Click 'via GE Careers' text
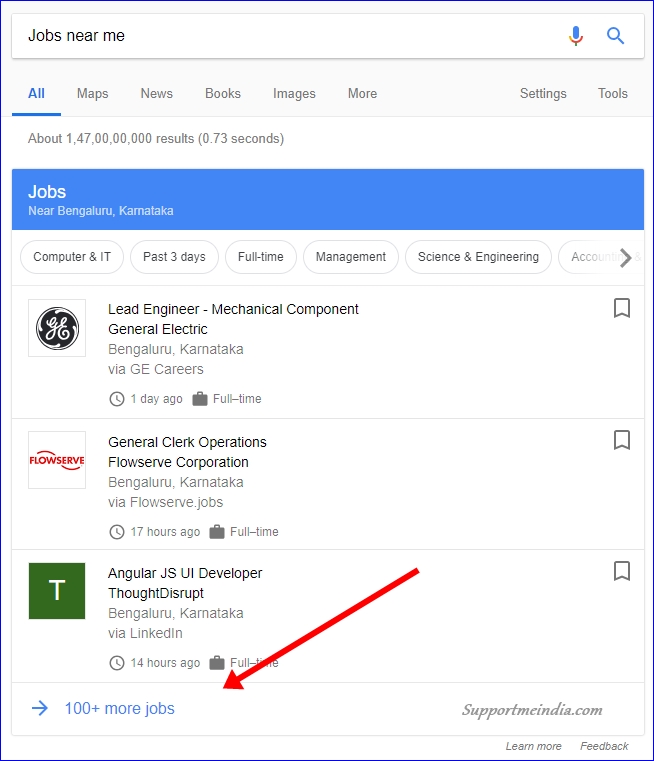 coord(156,369)
